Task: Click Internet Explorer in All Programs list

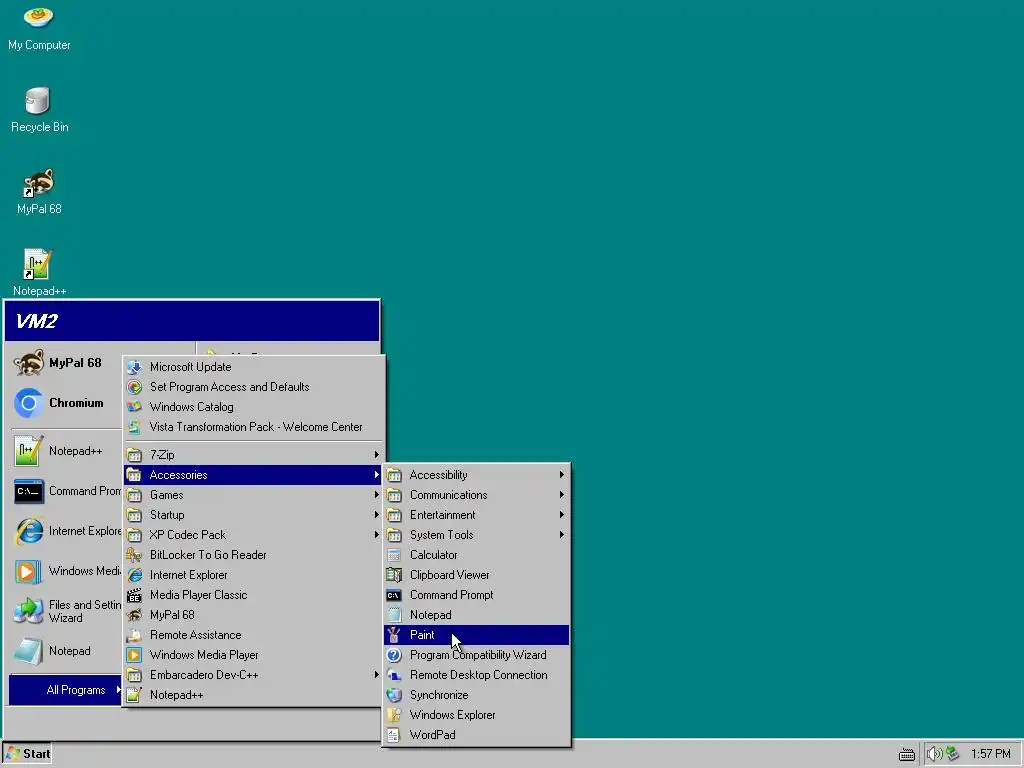Action: (x=253, y=575)
